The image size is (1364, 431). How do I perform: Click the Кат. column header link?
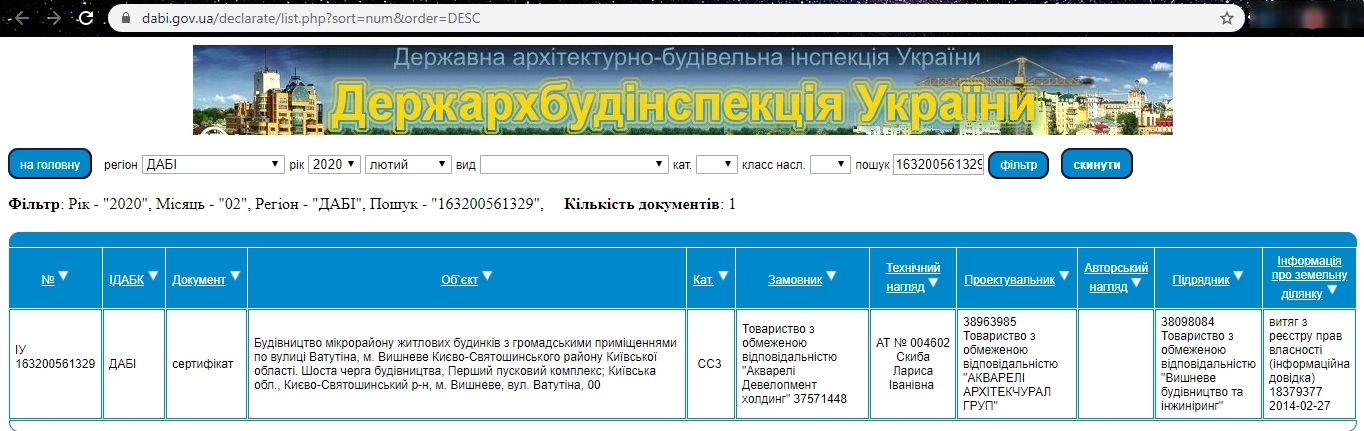[703, 280]
